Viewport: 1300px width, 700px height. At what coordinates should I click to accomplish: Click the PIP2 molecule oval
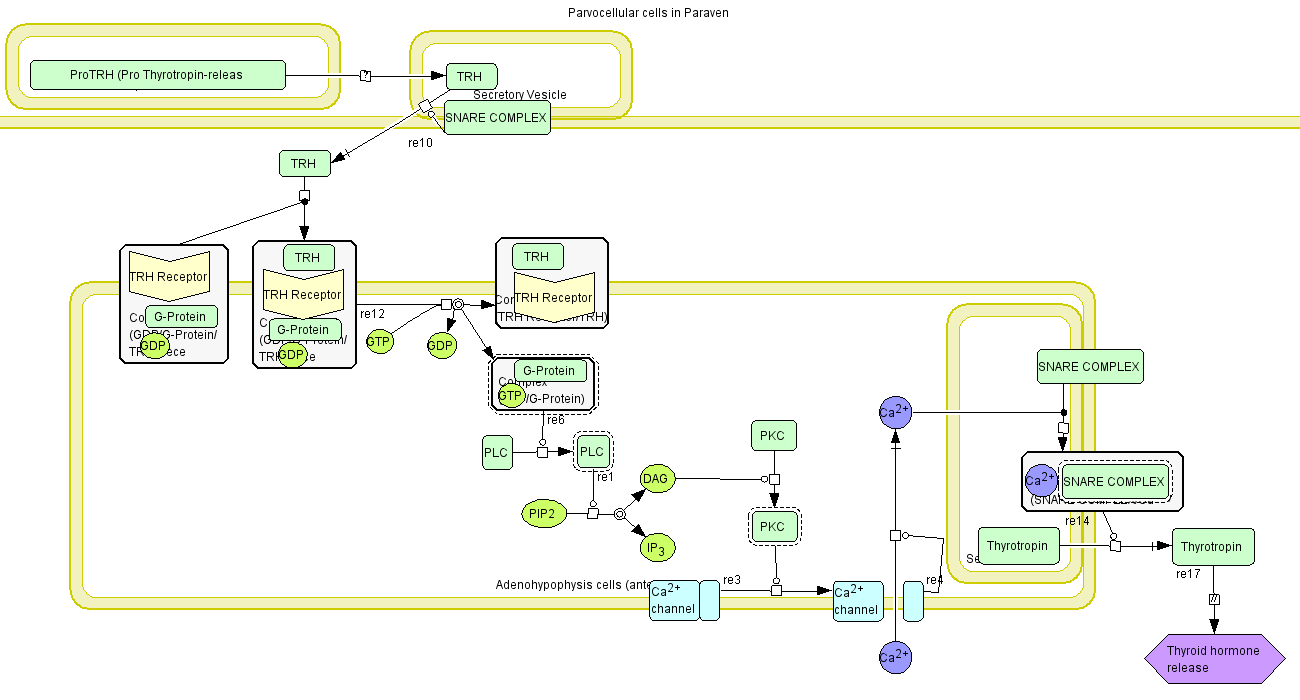543,514
